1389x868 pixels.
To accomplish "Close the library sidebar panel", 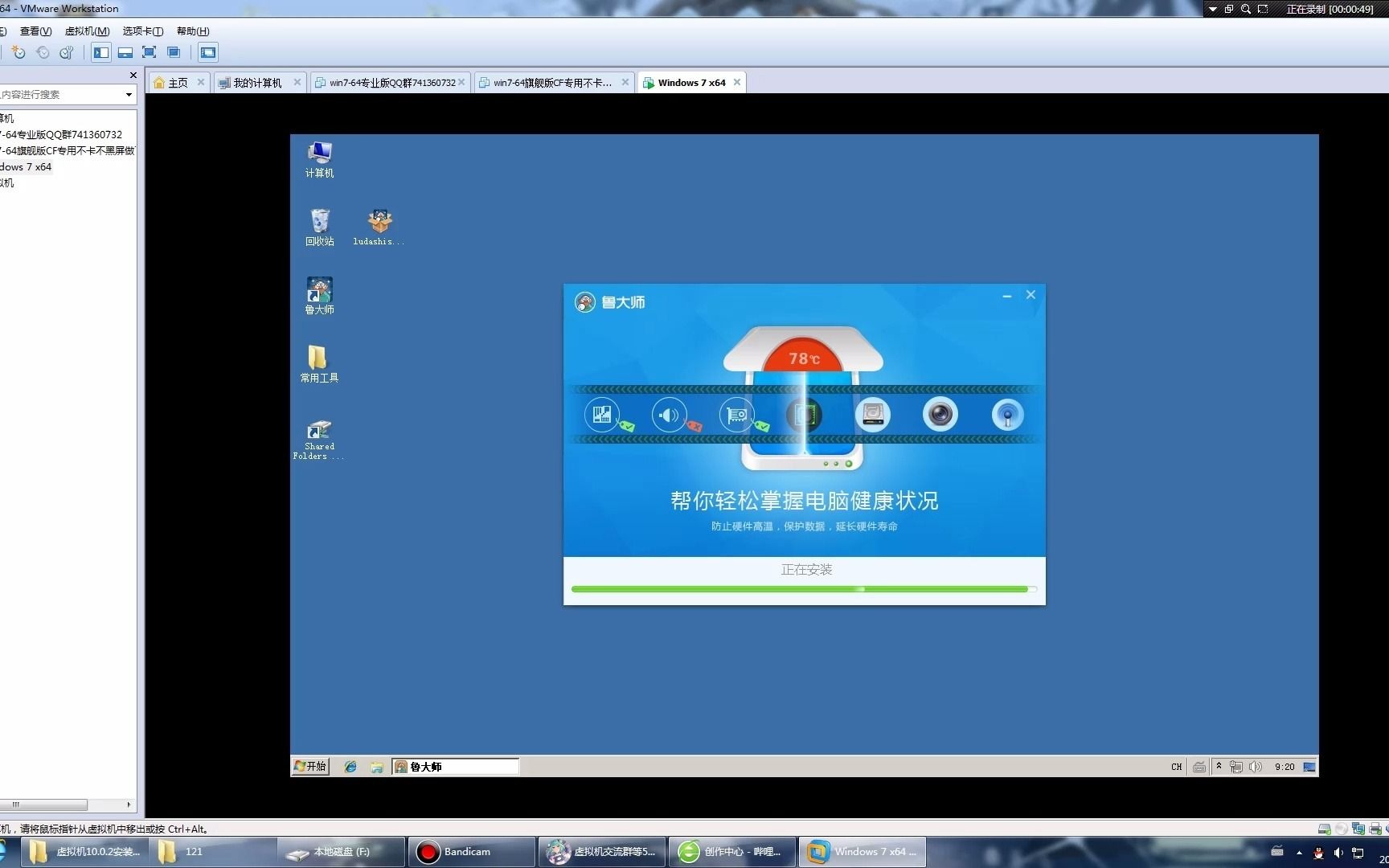I will (133, 75).
